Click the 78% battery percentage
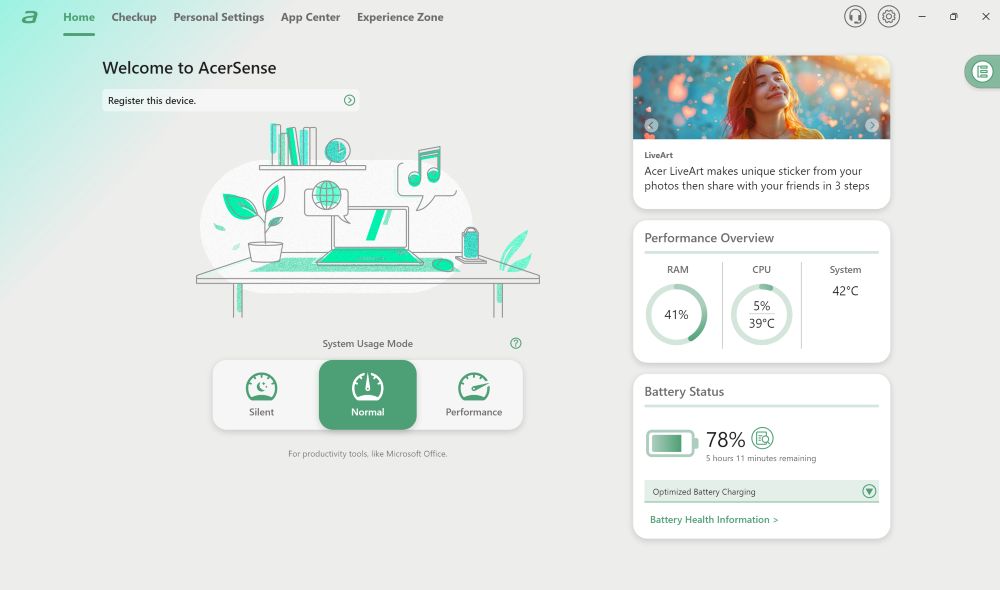This screenshot has width=1000, height=590. click(x=725, y=439)
